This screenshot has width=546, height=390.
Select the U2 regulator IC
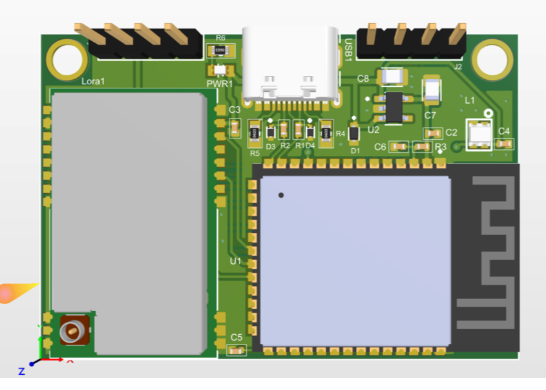point(393,107)
